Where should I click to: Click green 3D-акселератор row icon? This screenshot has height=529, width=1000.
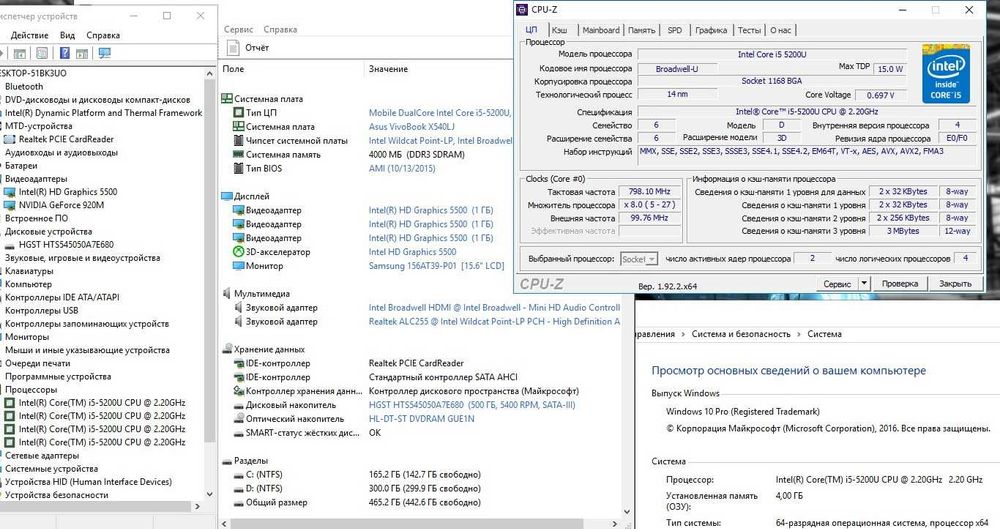point(239,251)
